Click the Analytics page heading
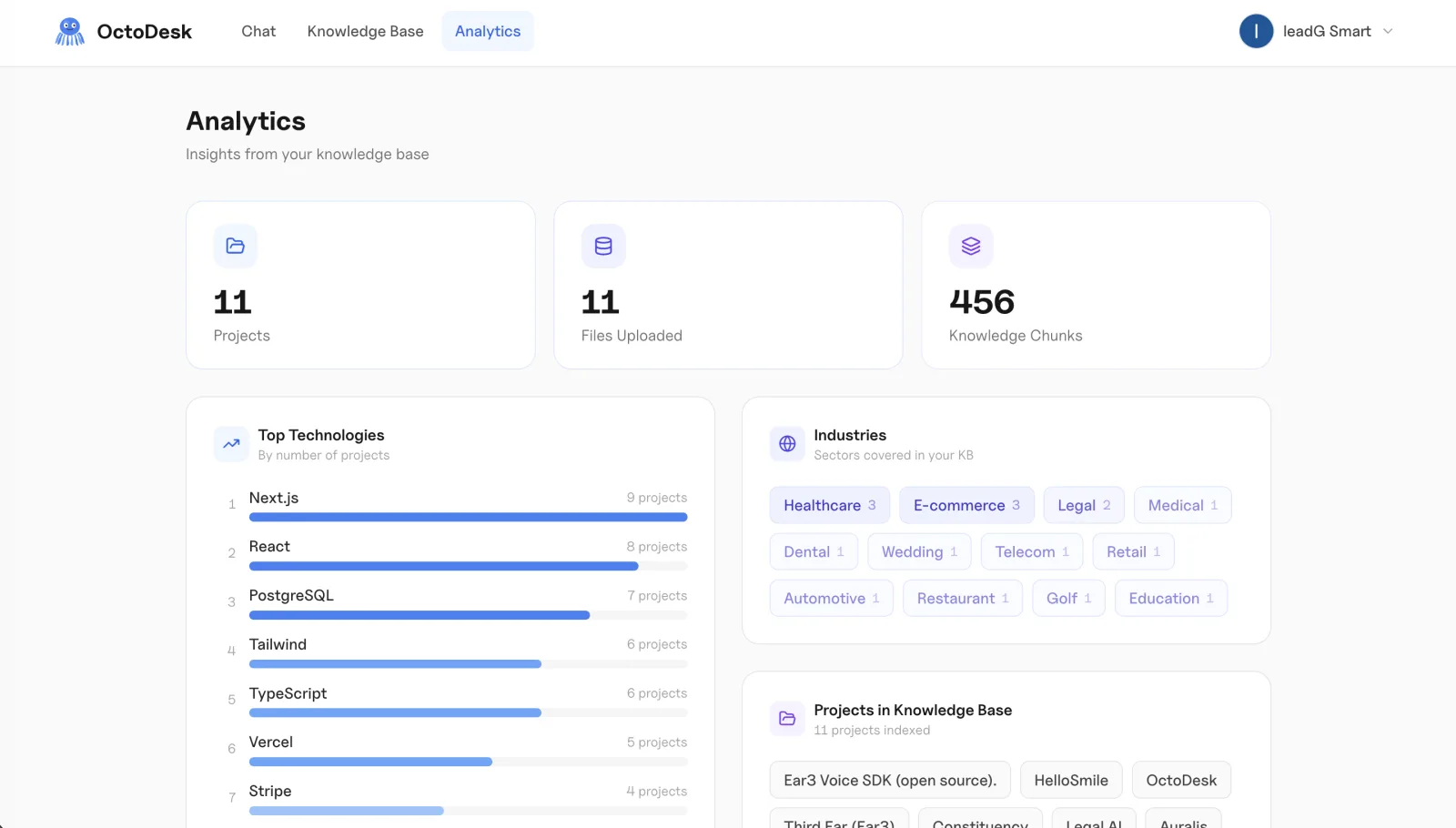1456x828 pixels. pos(246,121)
